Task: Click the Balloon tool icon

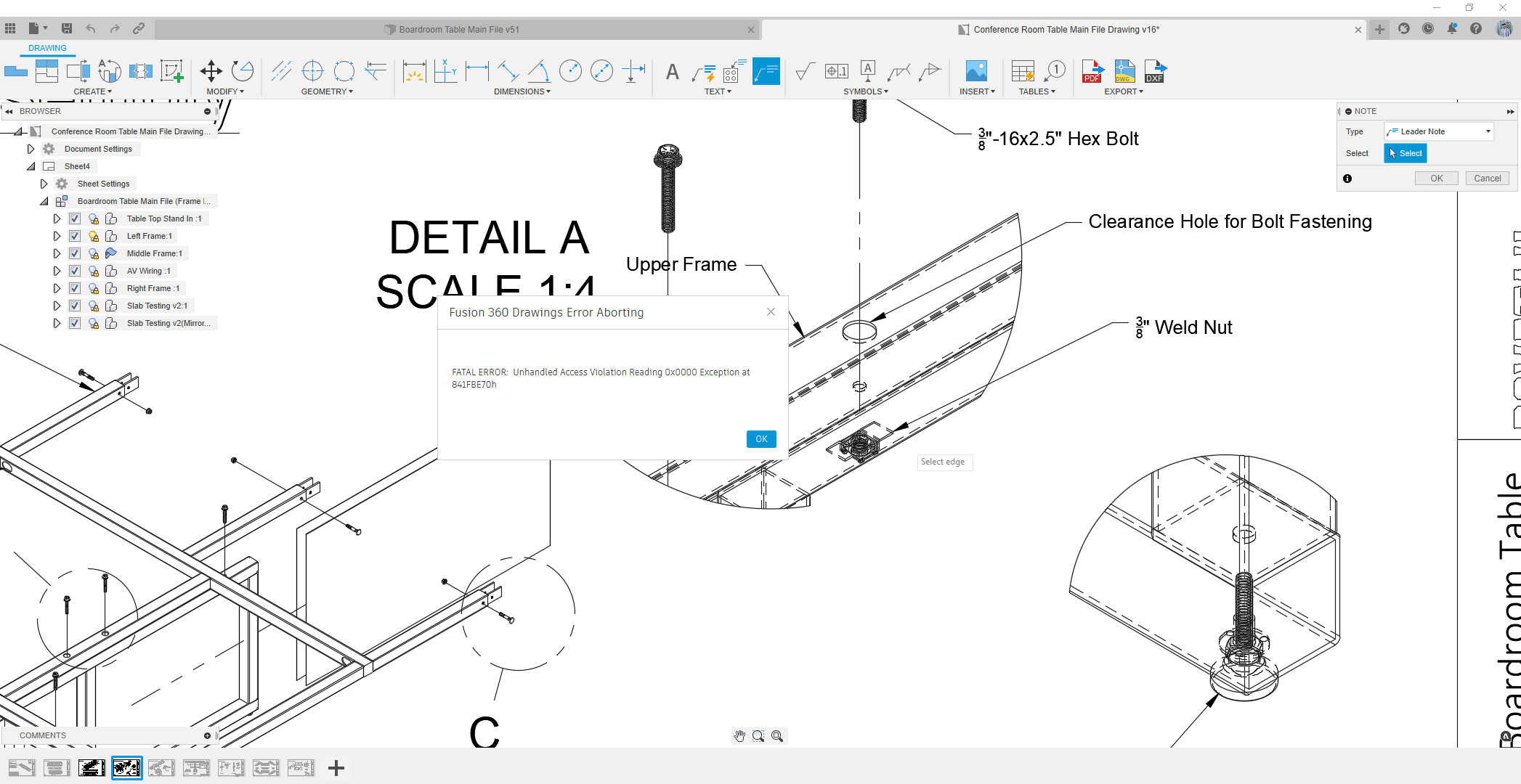Action: click(x=1055, y=71)
